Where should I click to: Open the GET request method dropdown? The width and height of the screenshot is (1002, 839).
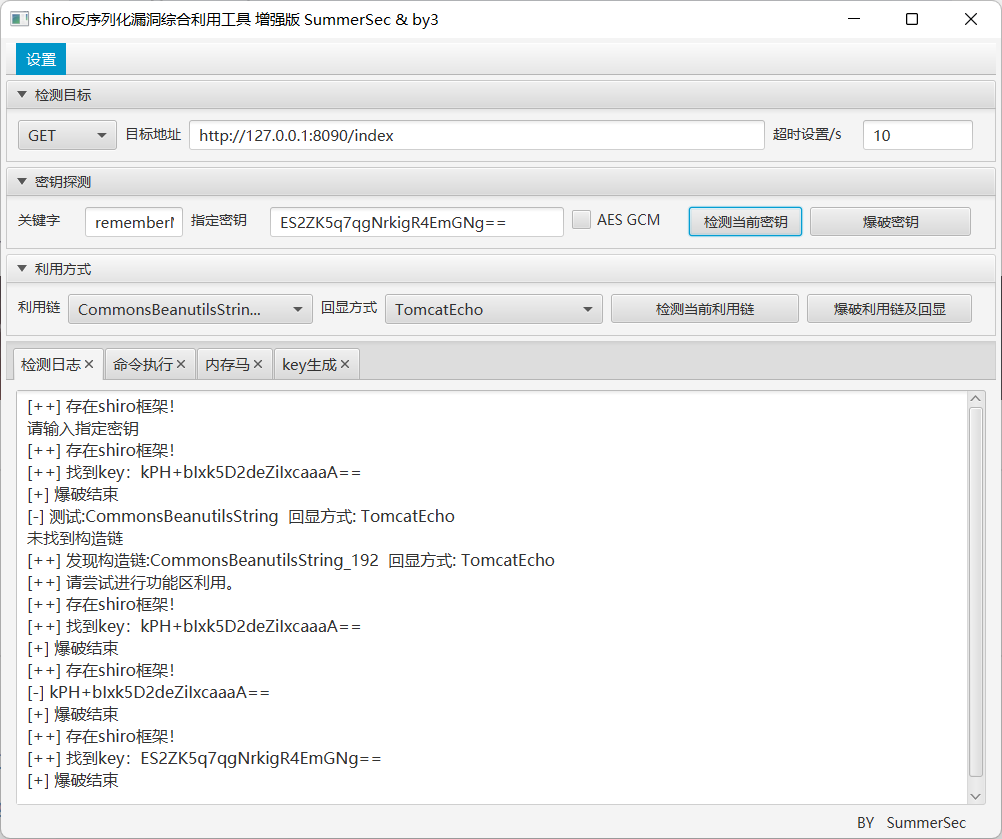click(67, 135)
